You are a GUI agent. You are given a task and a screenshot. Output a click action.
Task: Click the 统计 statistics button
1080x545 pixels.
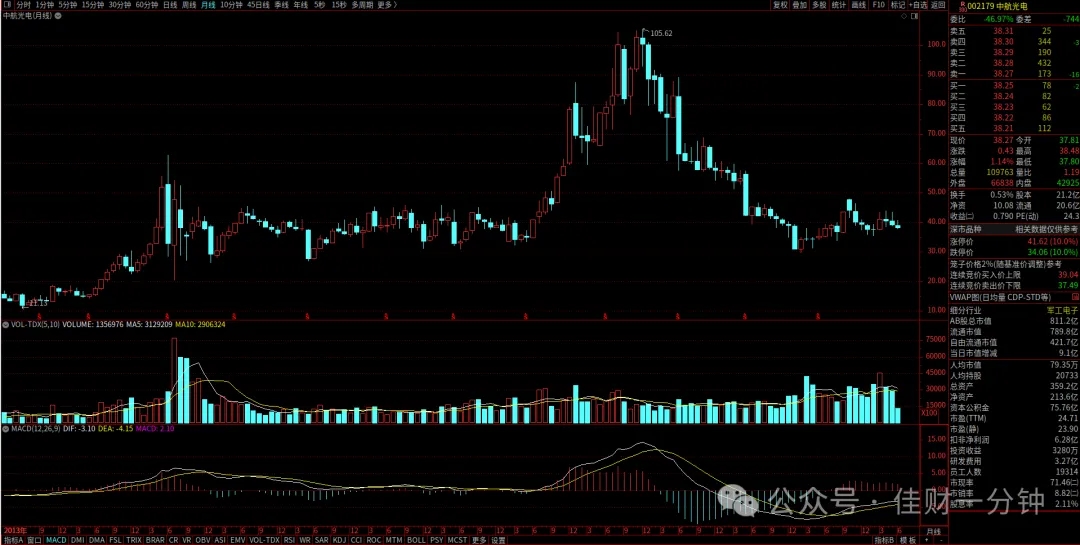coord(838,5)
